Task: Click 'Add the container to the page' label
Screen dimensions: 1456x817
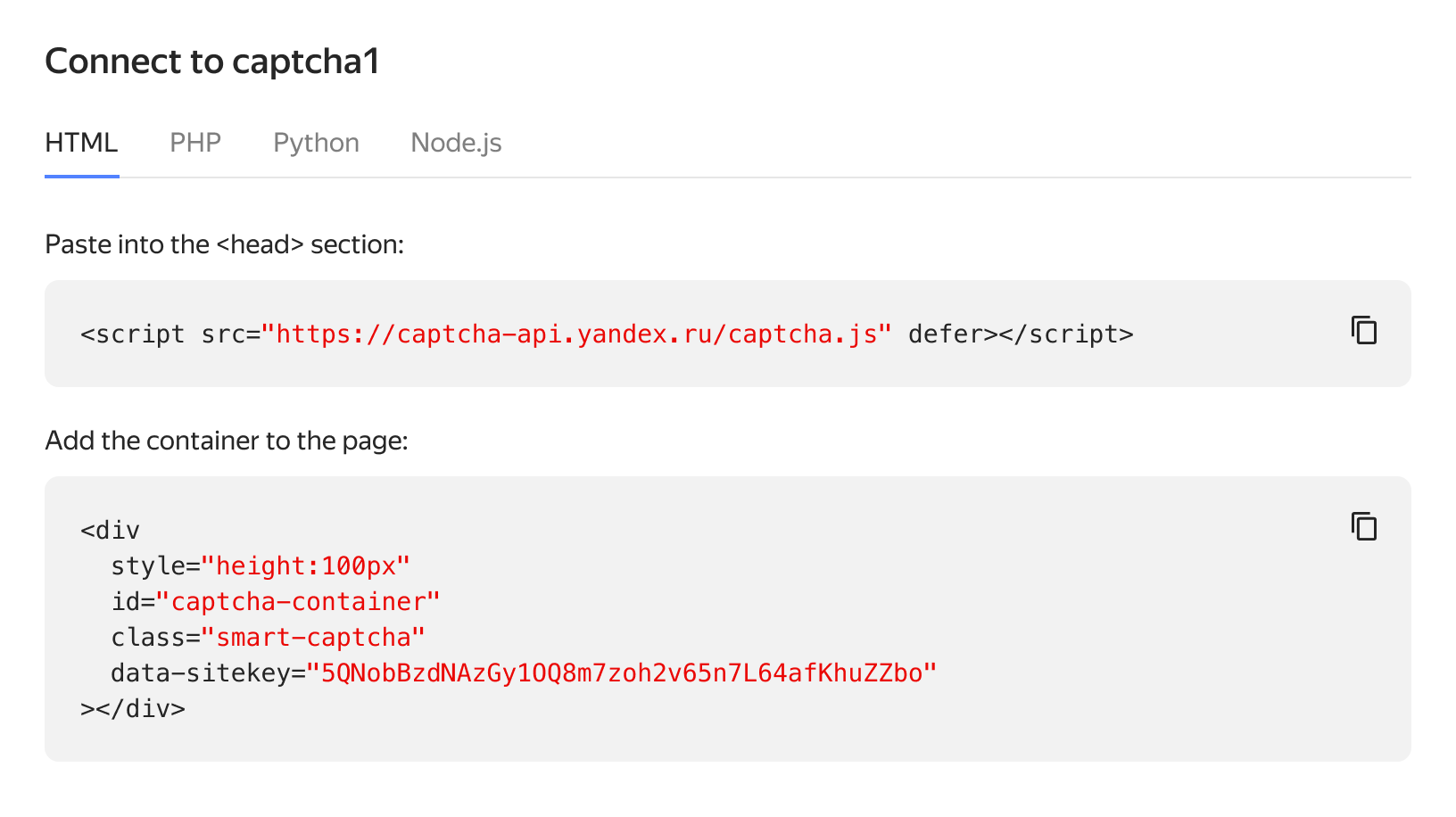Action: coord(227,441)
